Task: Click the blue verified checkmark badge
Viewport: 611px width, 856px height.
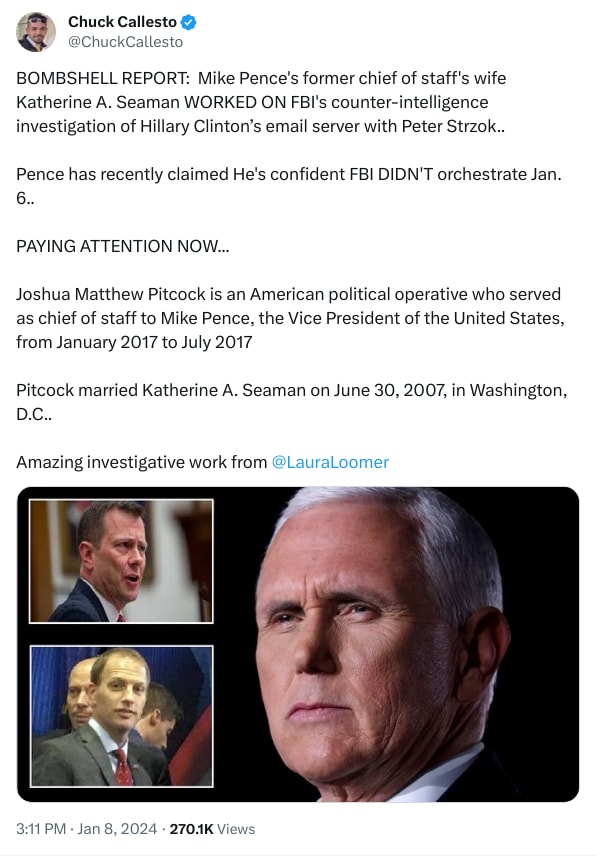Action: tap(188, 22)
